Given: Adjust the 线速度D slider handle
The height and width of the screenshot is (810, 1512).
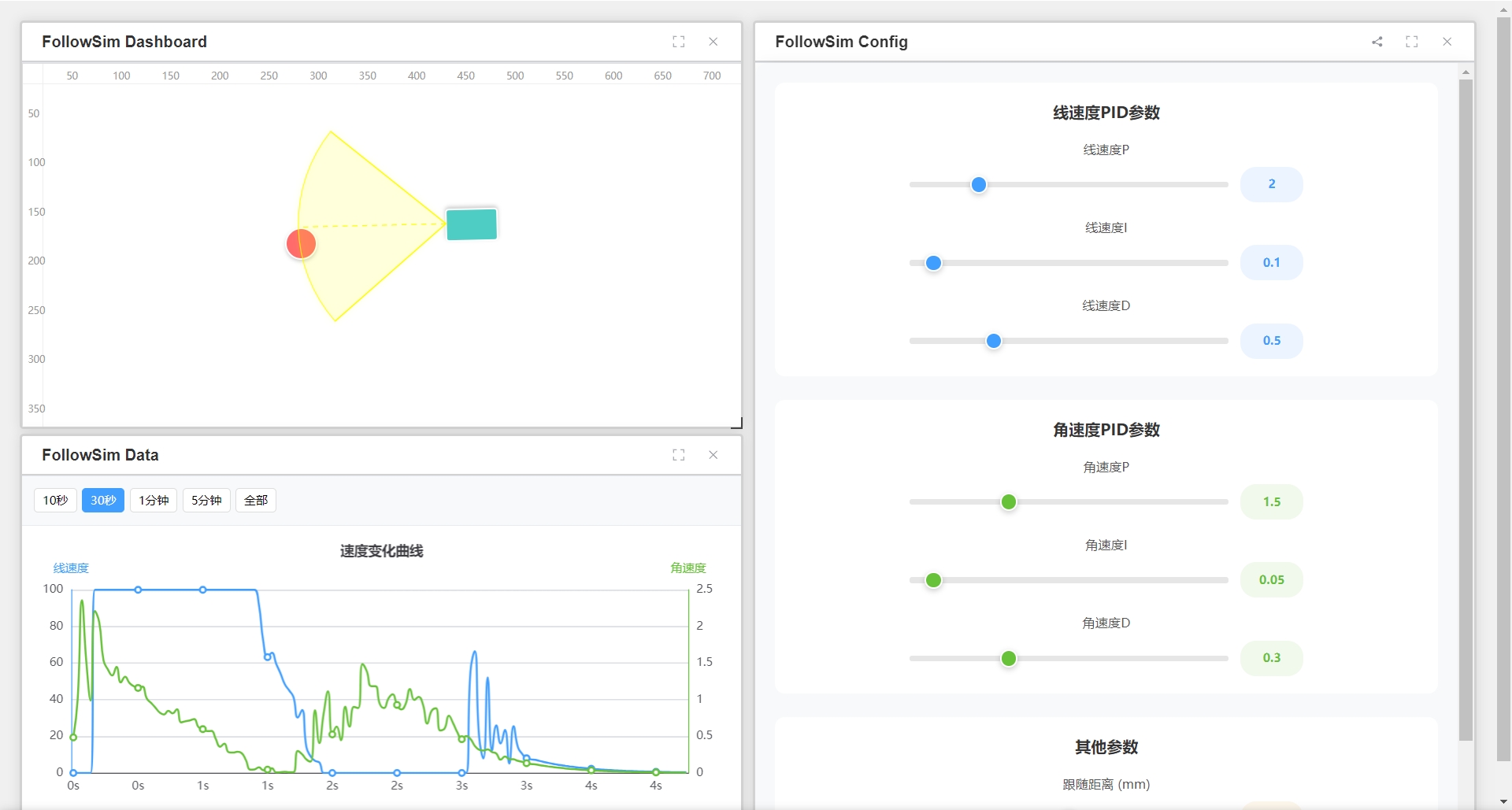Looking at the screenshot, I should point(994,341).
